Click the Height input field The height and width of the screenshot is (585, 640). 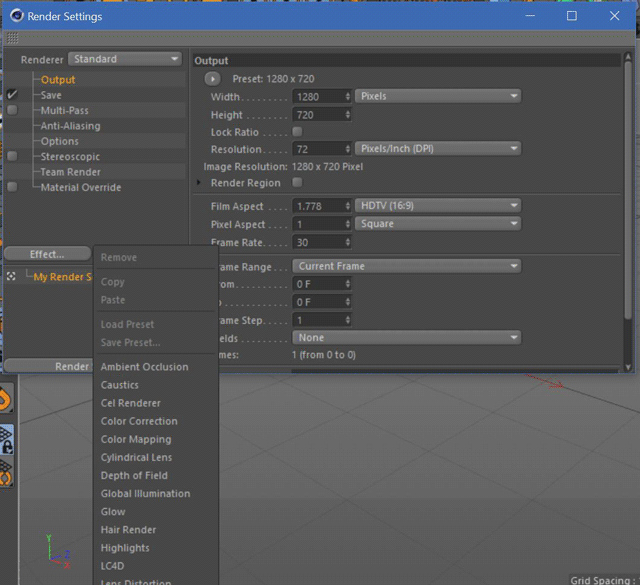[317, 115]
